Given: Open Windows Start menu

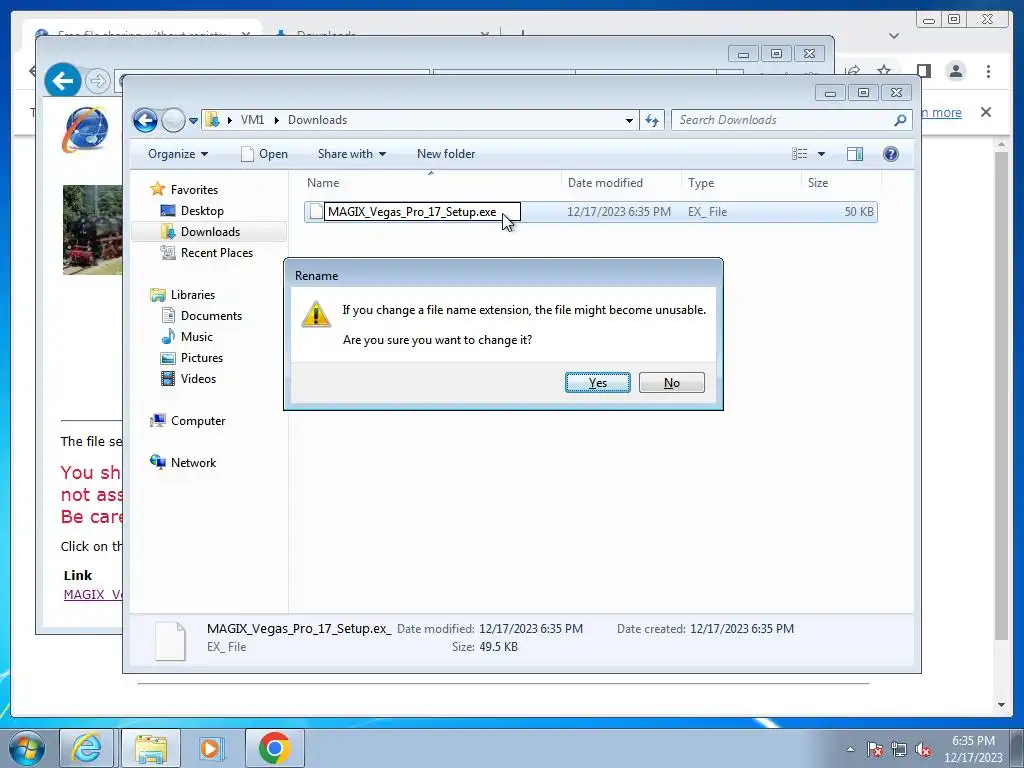Looking at the screenshot, I should [x=26, y=748].
